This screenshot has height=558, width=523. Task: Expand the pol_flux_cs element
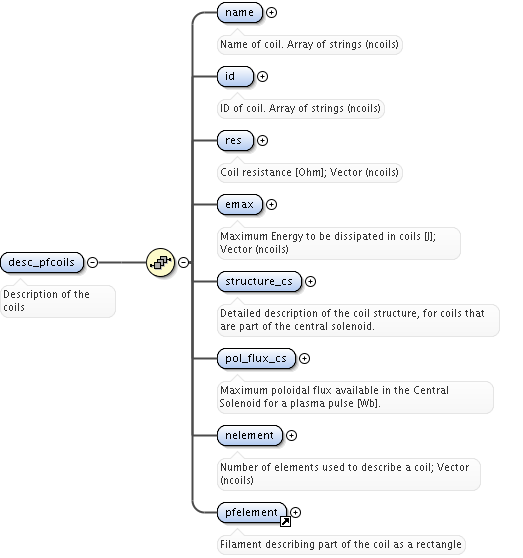tap(304, 358)
